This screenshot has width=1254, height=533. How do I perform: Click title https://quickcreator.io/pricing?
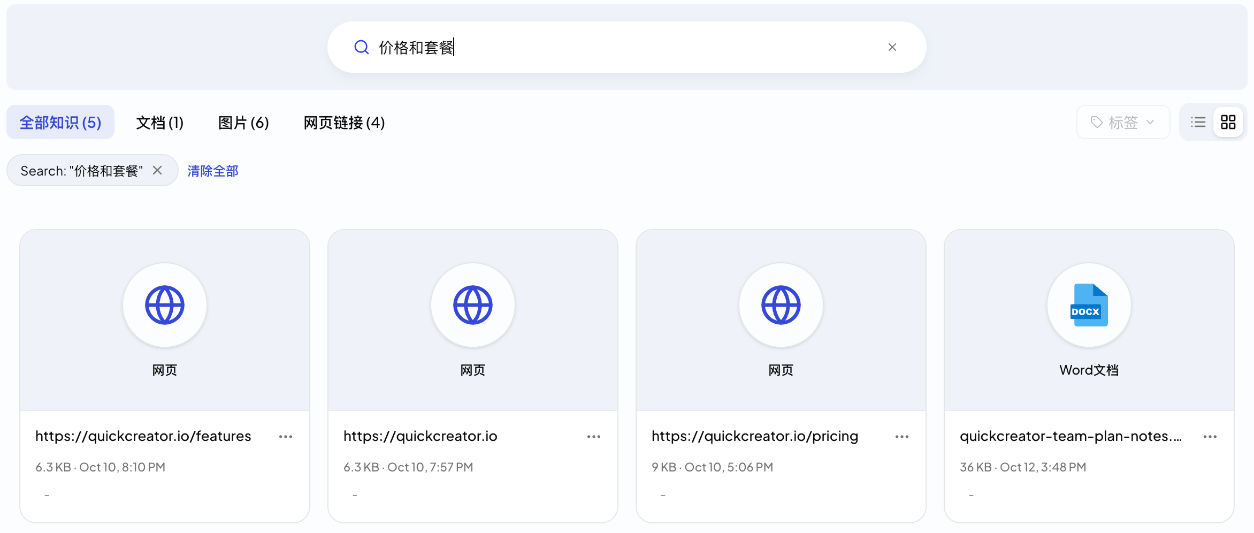[x=755, y=436]
